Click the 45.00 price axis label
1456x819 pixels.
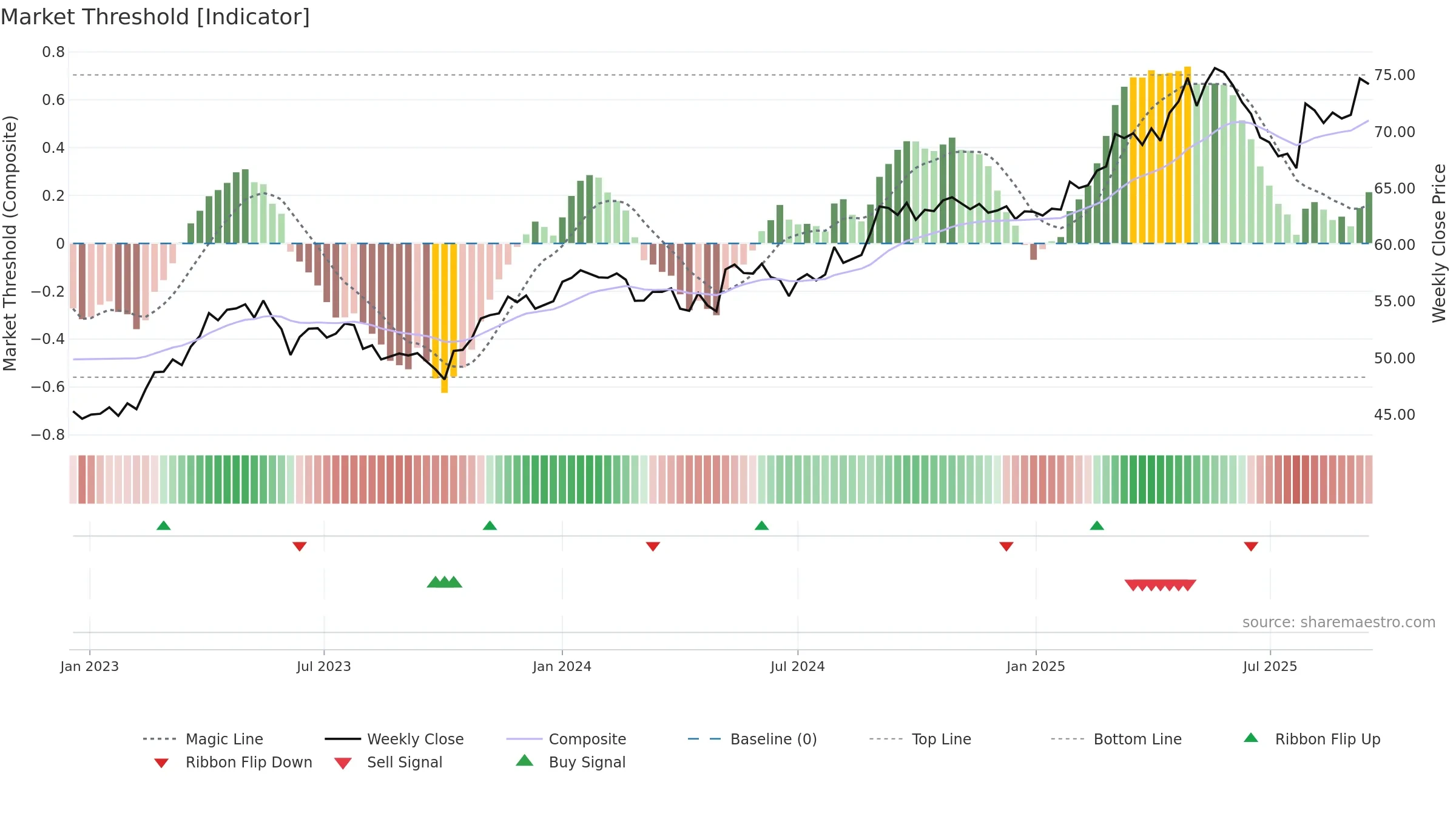tap(1395, 415)
